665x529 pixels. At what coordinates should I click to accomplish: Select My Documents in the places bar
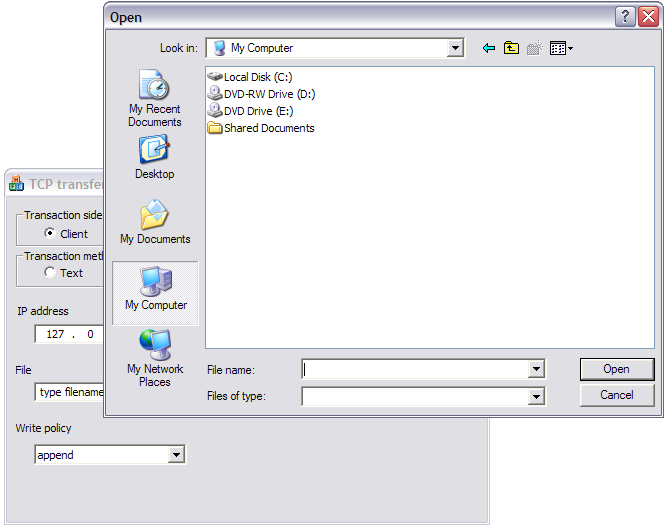(155, 222)
